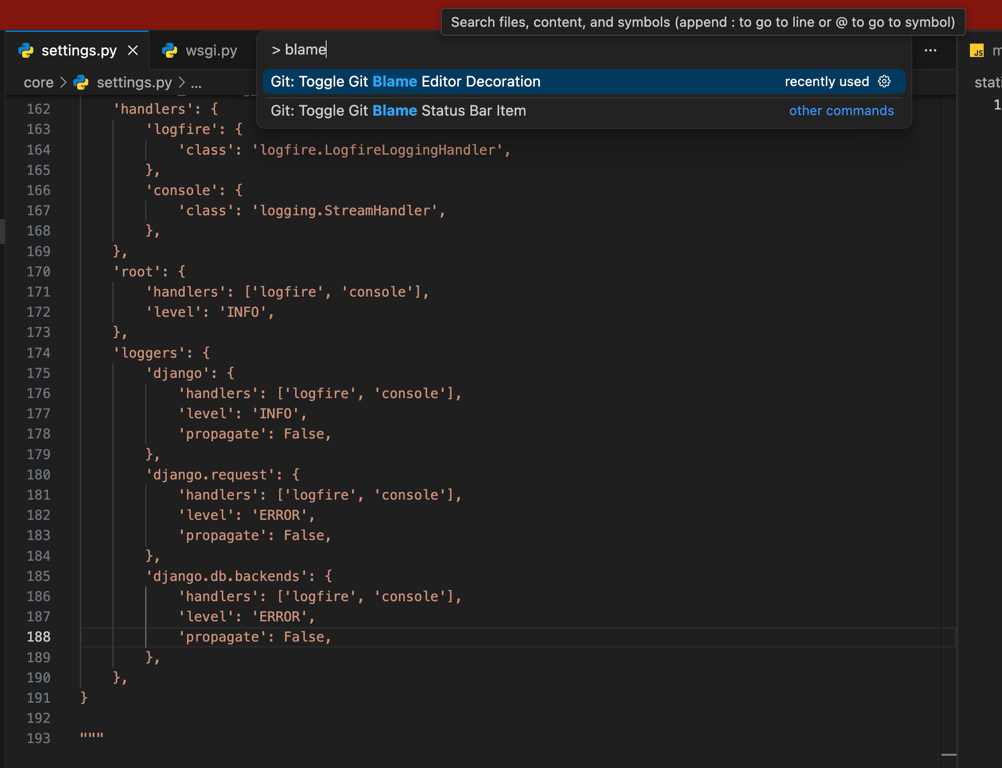Run Toggle Git Blame Status Bar Item command
The image size is (1002, 768).
click(x=583, y=111)
